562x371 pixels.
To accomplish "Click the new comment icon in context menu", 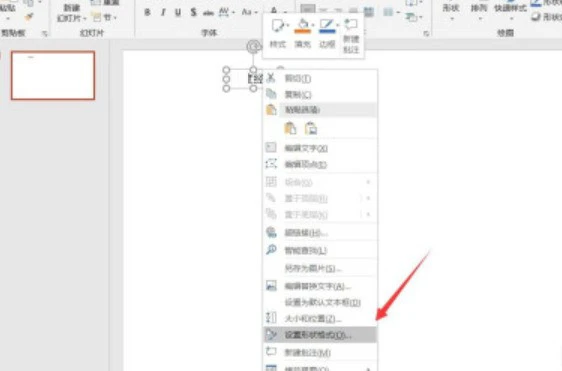I will pyautogui.click(x=271, y=352).
